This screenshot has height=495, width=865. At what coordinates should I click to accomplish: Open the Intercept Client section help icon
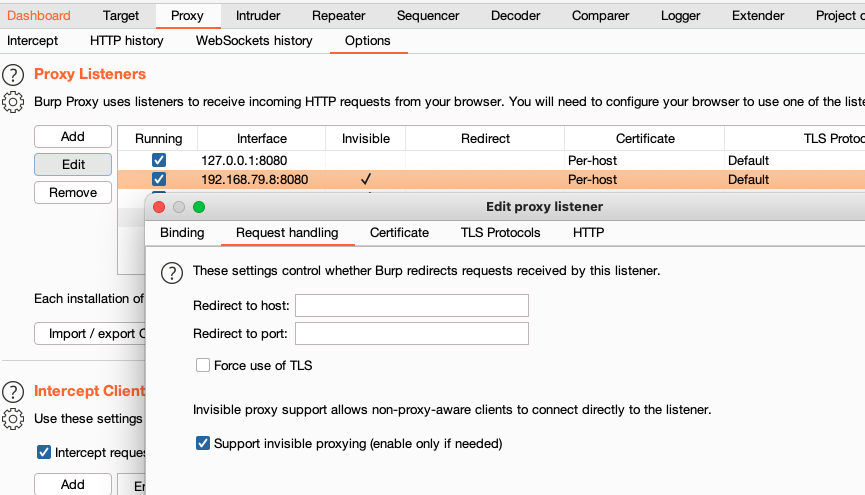pos(13,392)
